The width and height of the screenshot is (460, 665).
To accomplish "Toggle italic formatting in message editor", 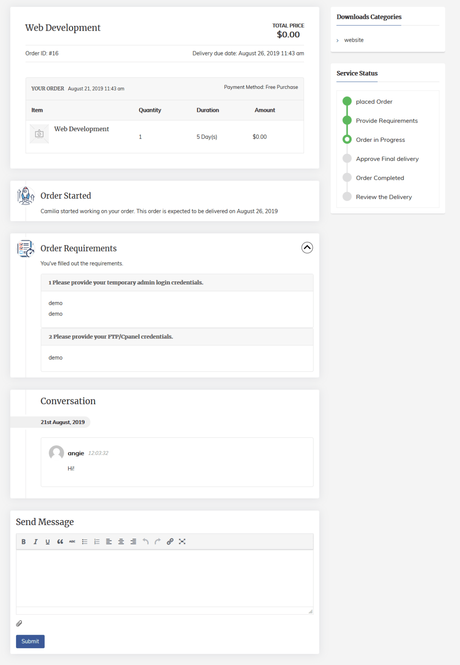I will pyautogui.click(x=36, y=542).
